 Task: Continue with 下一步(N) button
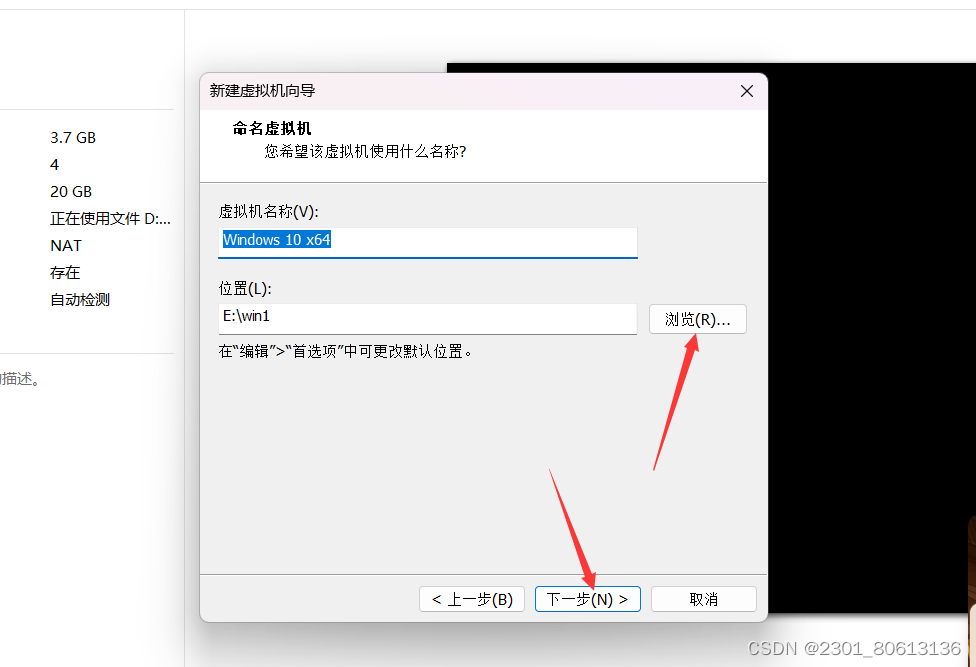588,599
